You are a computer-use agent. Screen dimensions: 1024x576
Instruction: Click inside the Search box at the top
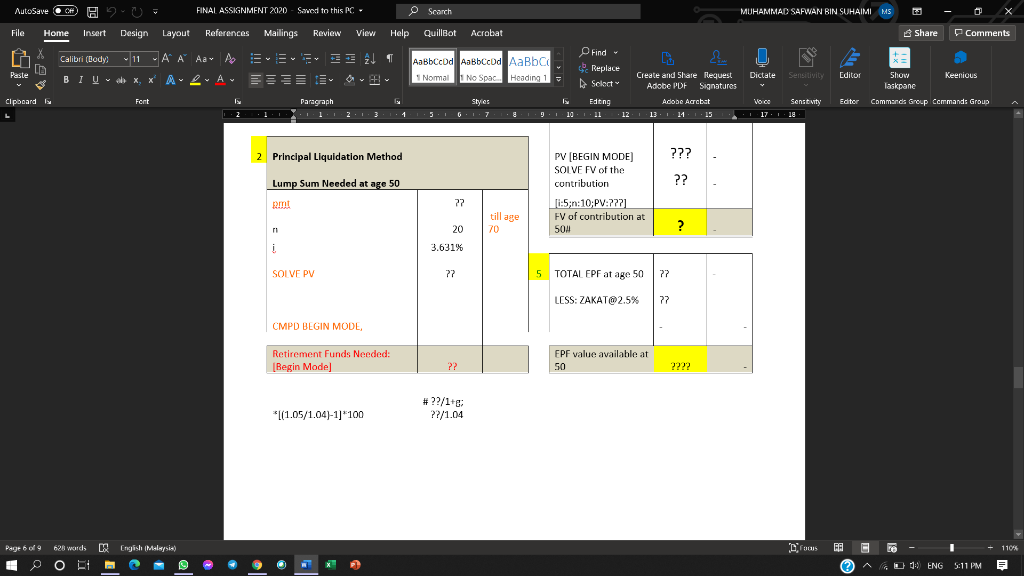tap(520, 11)
